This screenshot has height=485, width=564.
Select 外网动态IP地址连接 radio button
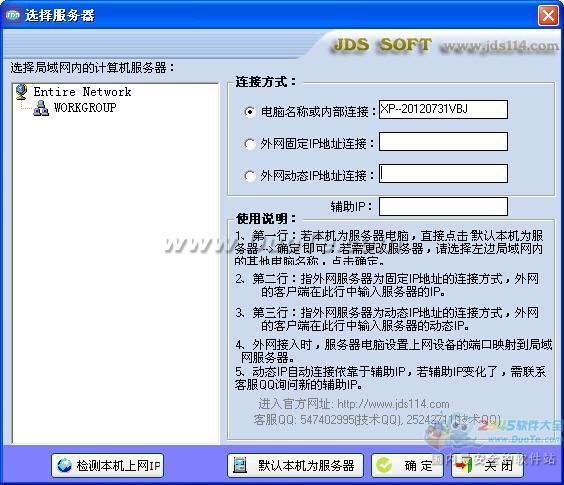[250, 176]
